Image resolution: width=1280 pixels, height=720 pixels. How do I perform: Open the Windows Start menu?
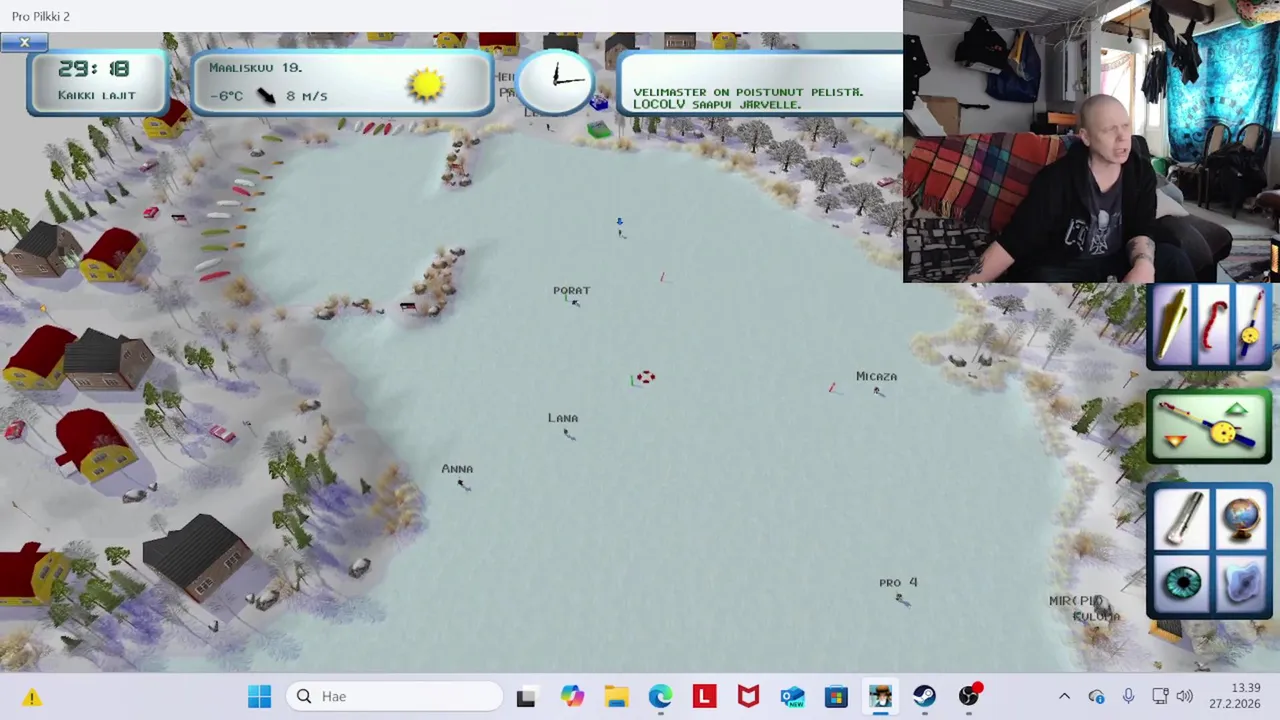(x=259, y=696)
